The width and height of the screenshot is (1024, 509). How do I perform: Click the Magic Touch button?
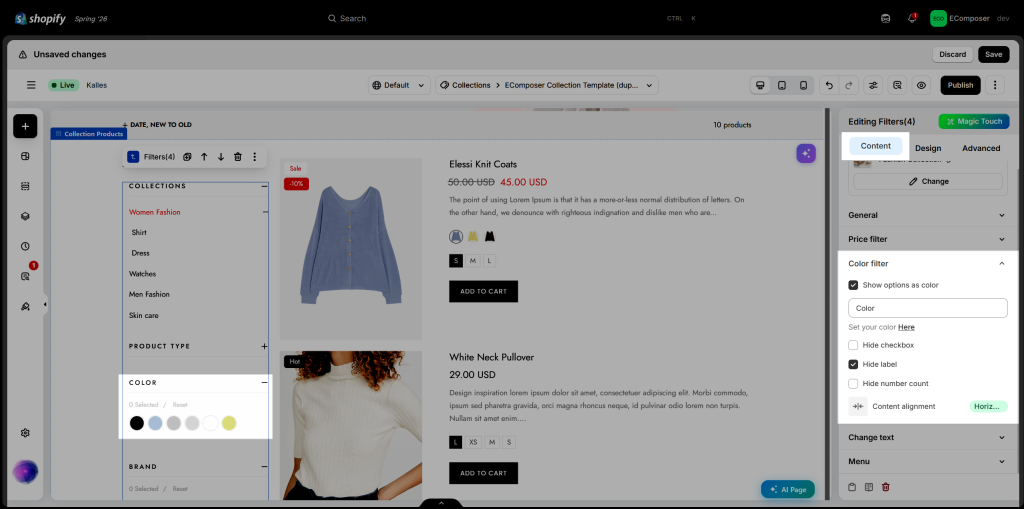[x=974, y=122]
